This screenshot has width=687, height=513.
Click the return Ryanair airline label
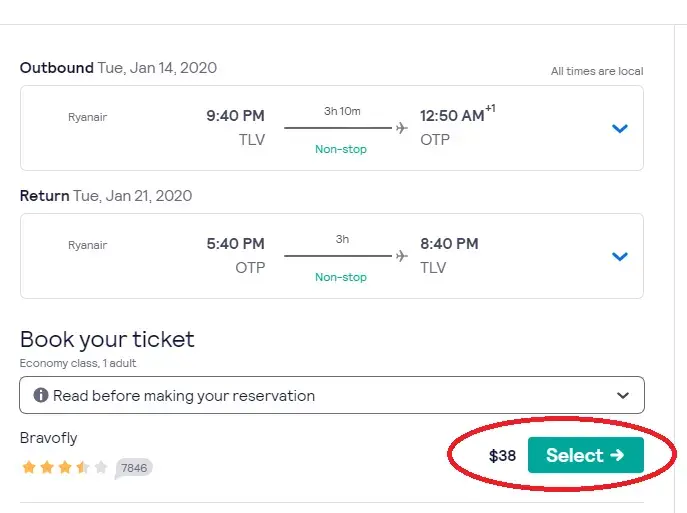[88, 245]
